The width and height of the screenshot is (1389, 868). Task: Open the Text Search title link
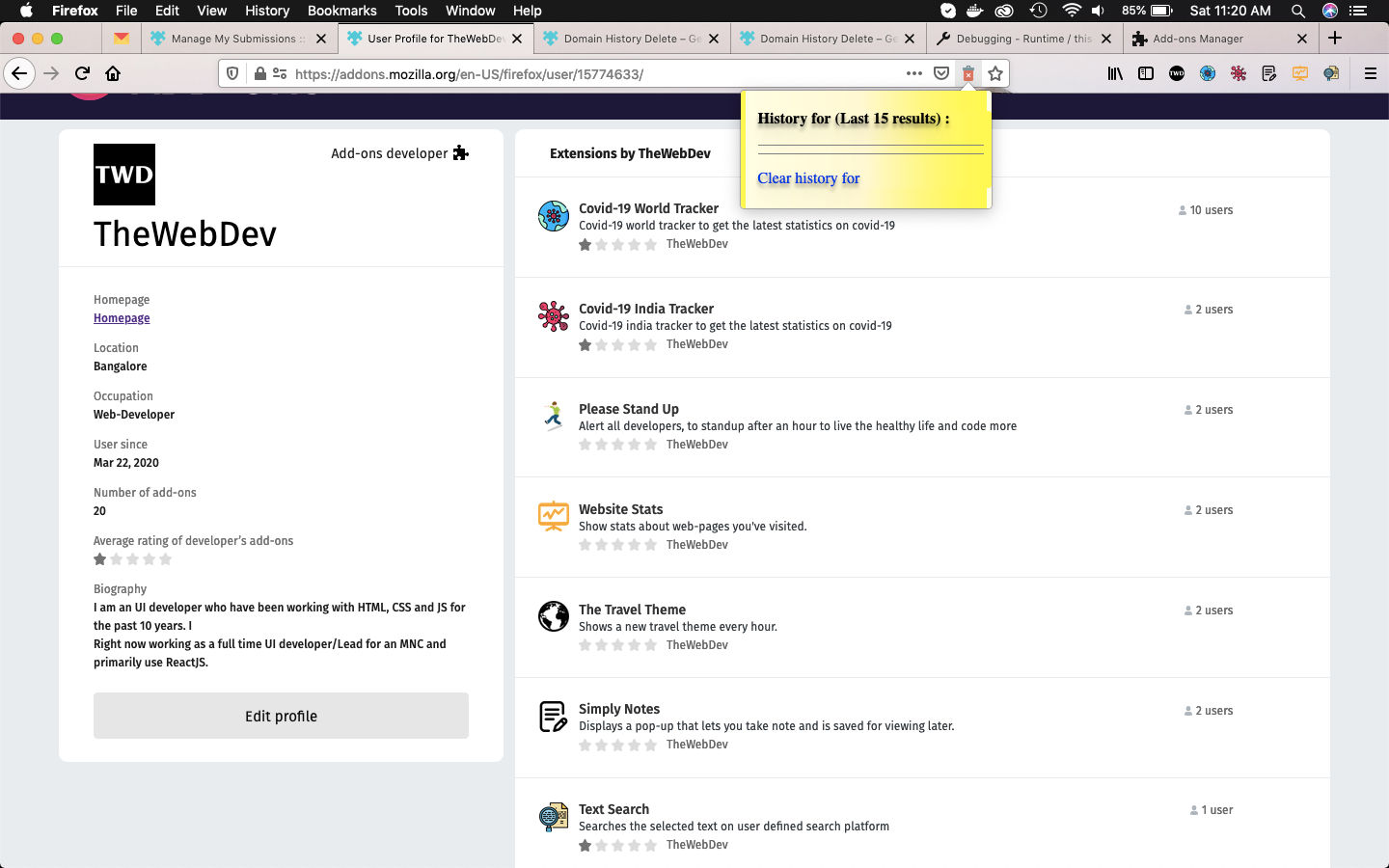(x=613, y=809)
